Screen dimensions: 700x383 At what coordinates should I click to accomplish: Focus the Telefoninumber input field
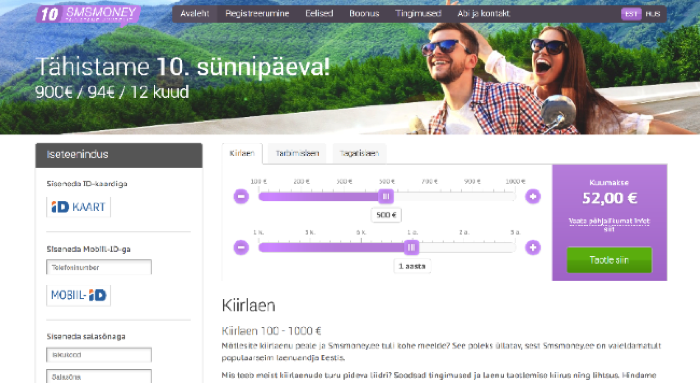pos(99,267)
